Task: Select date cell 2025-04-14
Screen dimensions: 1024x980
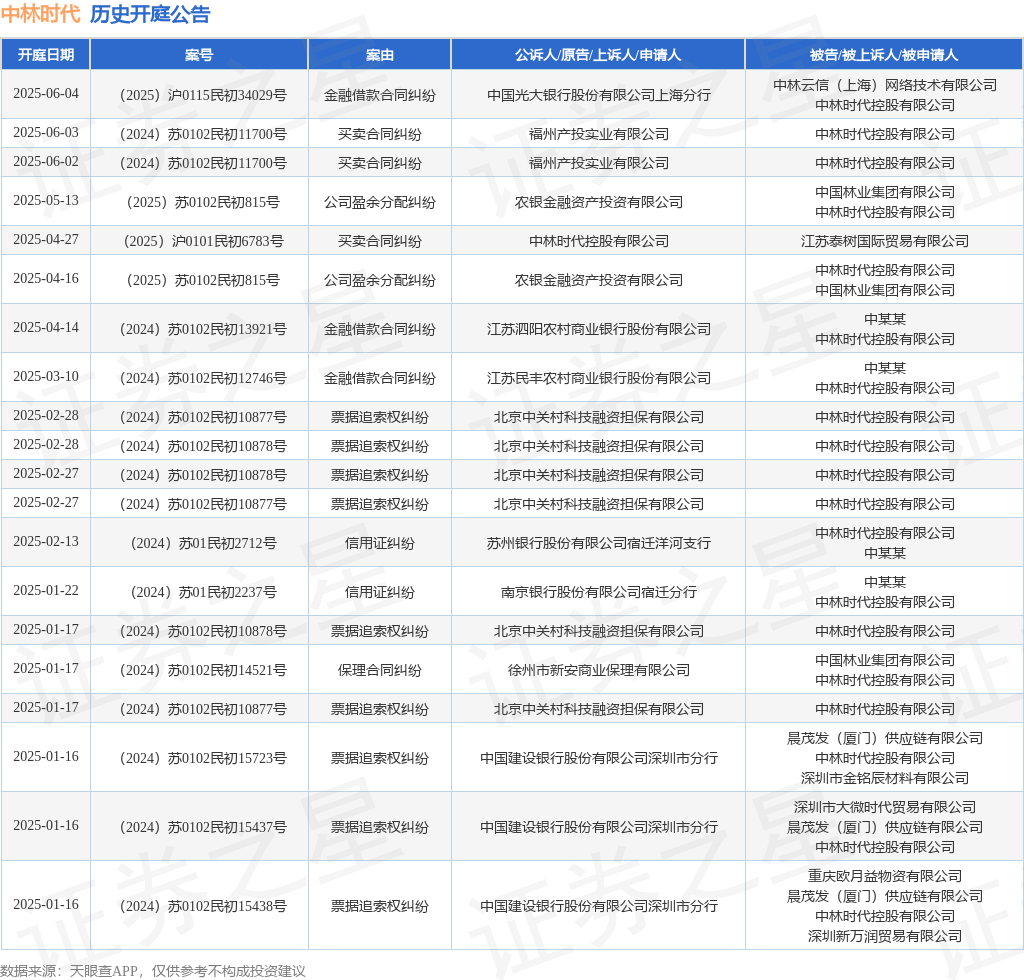Action: tap(46, 328)
